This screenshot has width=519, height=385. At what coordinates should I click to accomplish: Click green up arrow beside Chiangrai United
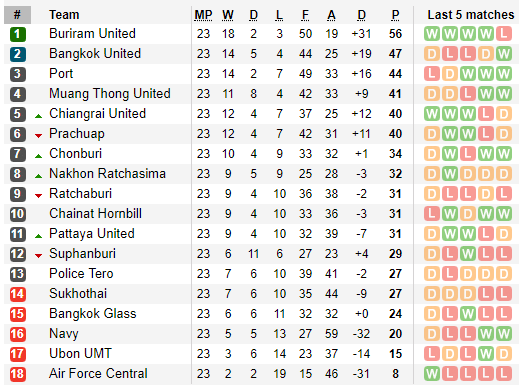38,116
